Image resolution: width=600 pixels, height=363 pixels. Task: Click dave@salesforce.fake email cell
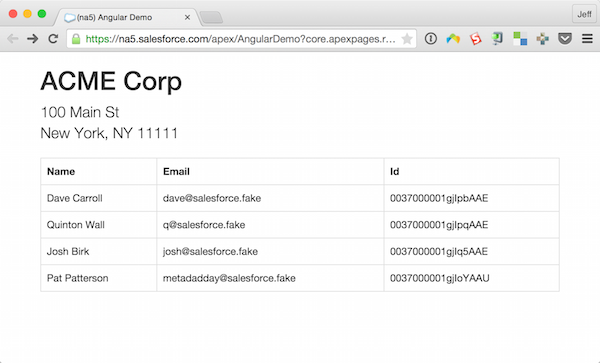(x=270, y=198)
